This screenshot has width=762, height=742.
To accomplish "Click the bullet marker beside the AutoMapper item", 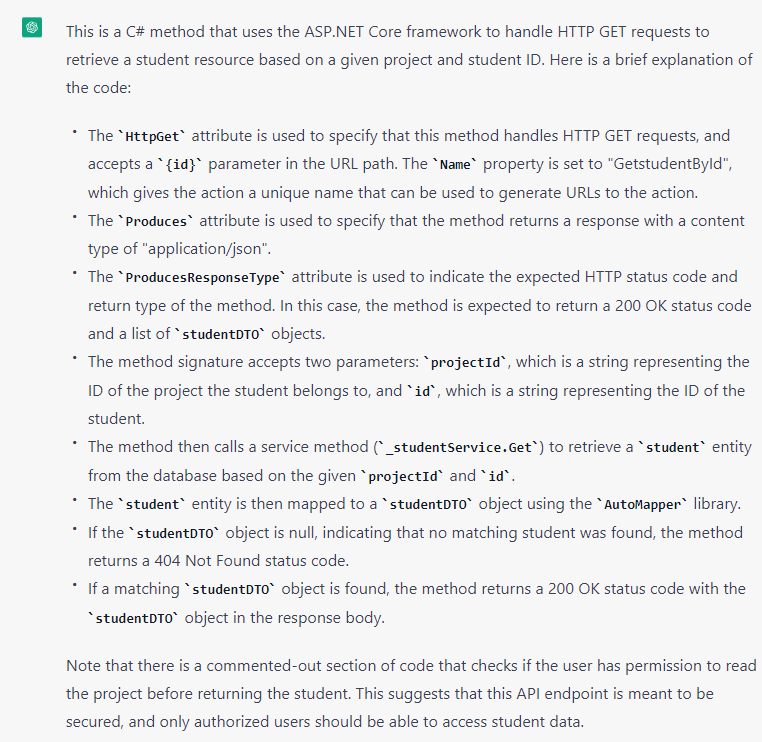I will coord(73,501).
